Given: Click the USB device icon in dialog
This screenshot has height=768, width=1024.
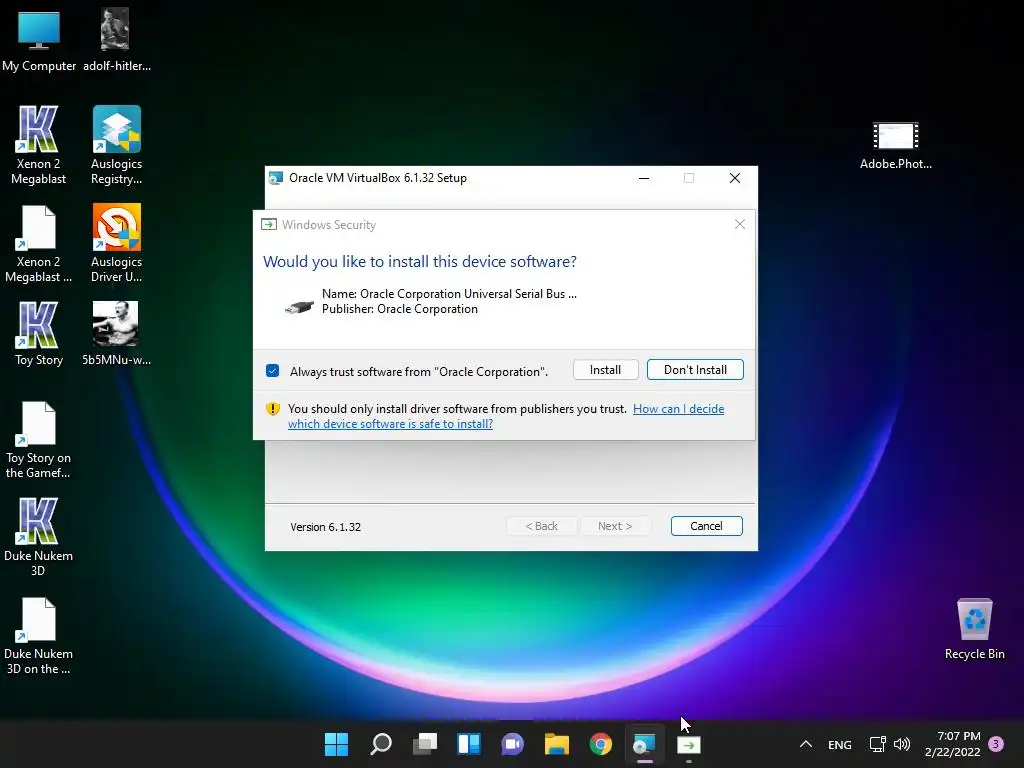Looking at the screenshot, I should pyautogui.click(x=299, y=306).
